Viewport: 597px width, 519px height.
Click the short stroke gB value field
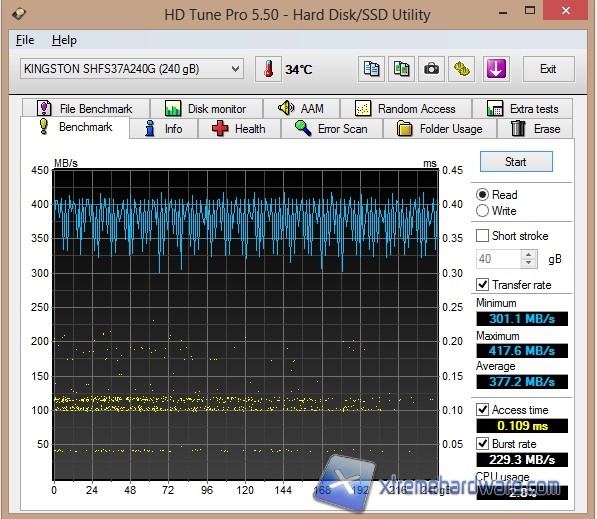(x=498, y=259)
